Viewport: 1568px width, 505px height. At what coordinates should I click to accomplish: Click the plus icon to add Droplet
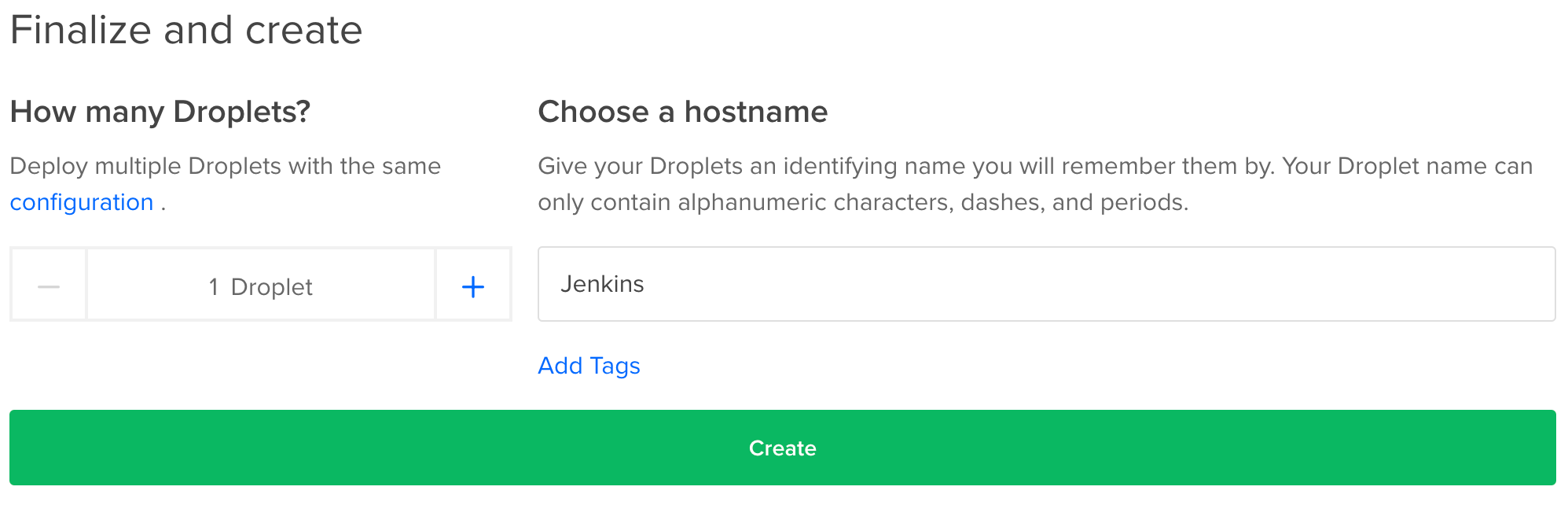coord(472,286)
